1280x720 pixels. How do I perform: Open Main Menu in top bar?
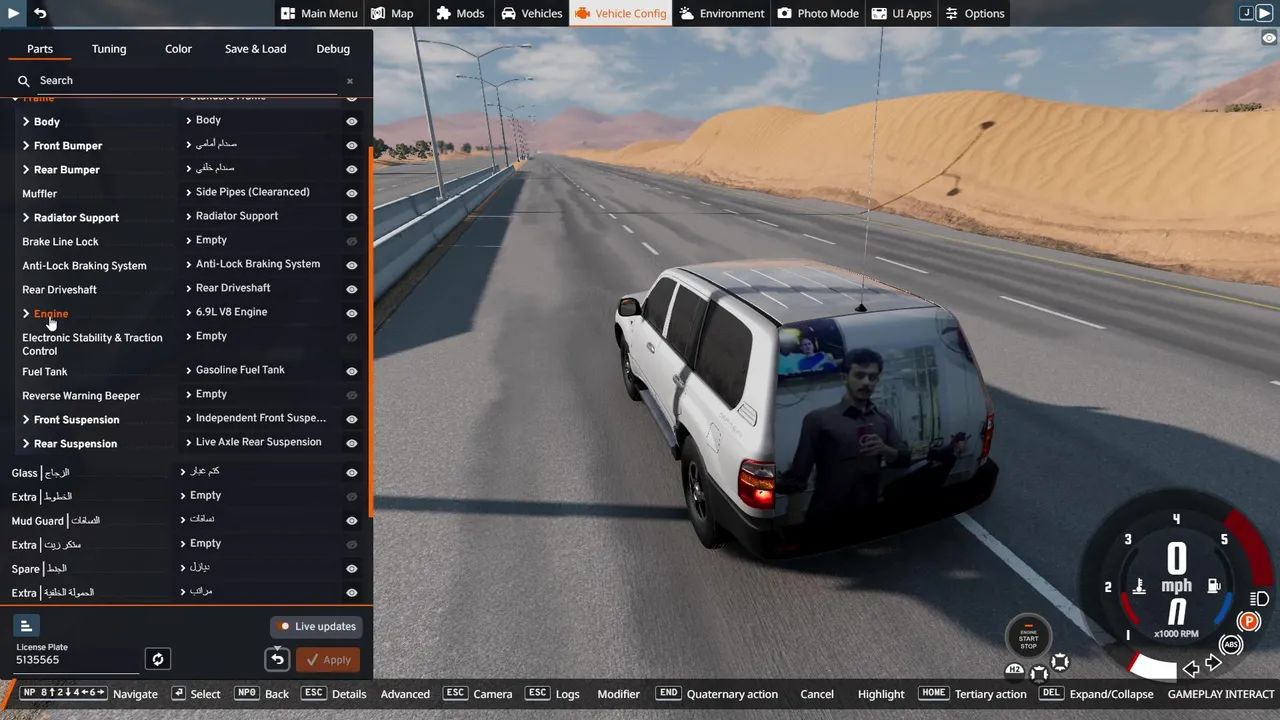[319, 13]
